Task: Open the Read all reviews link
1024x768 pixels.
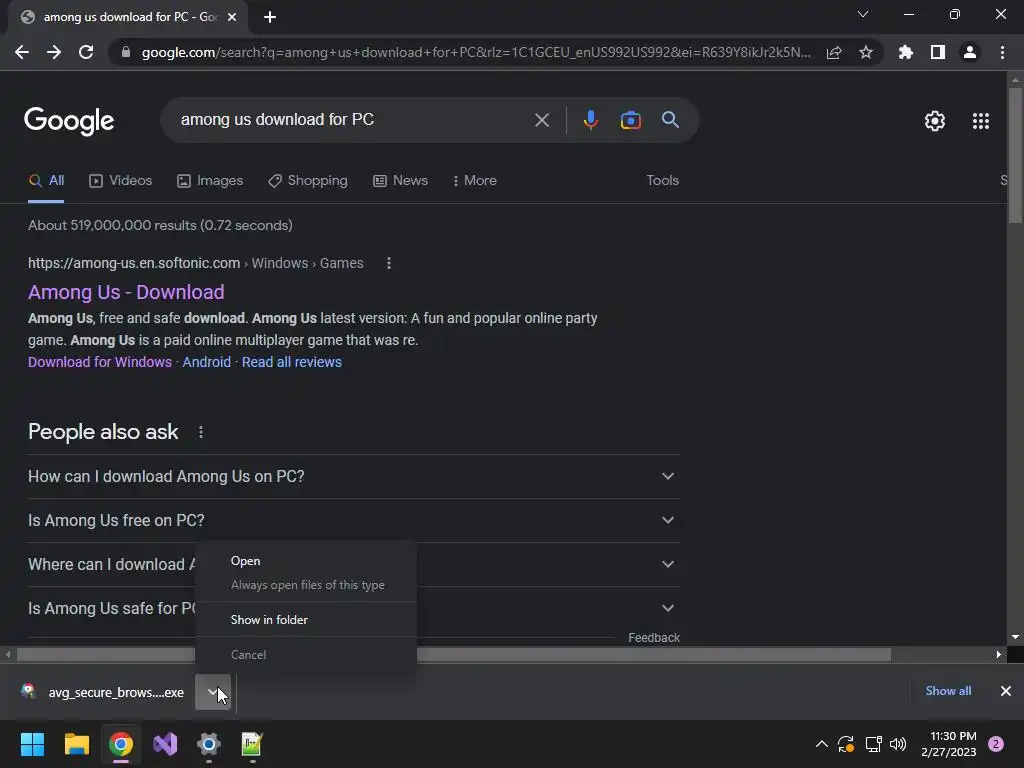Action: (x=291, y=362)
